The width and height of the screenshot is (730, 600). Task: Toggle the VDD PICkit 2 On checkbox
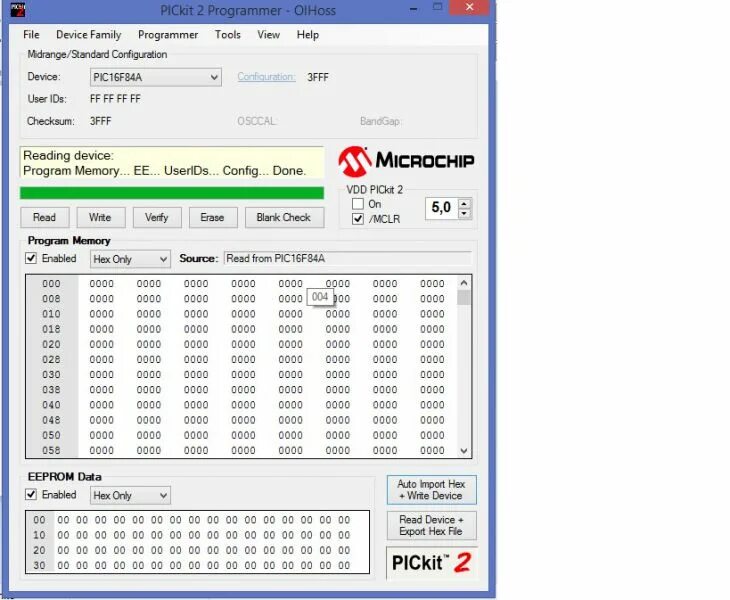[x=358, y=204]
